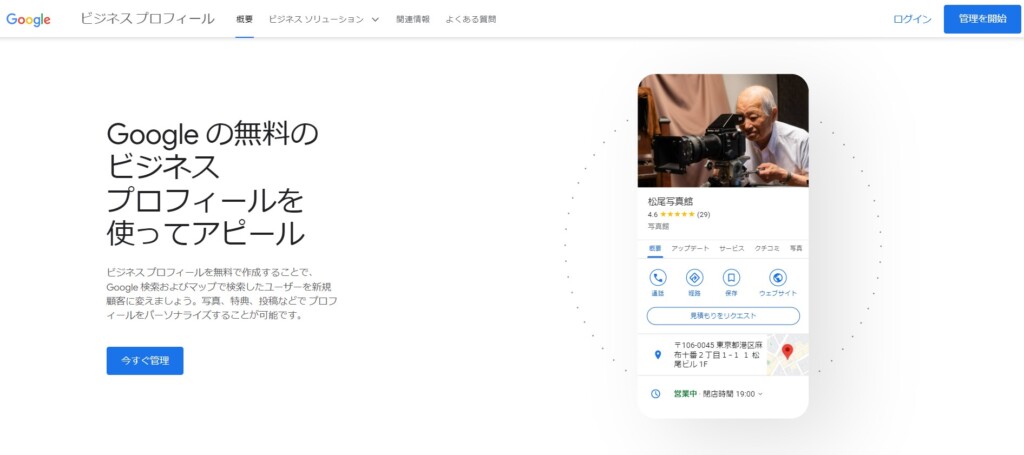The image size is (1024, 455).
Task: Click the 見積もりをリクエスト button
Action: pos(723,316)
